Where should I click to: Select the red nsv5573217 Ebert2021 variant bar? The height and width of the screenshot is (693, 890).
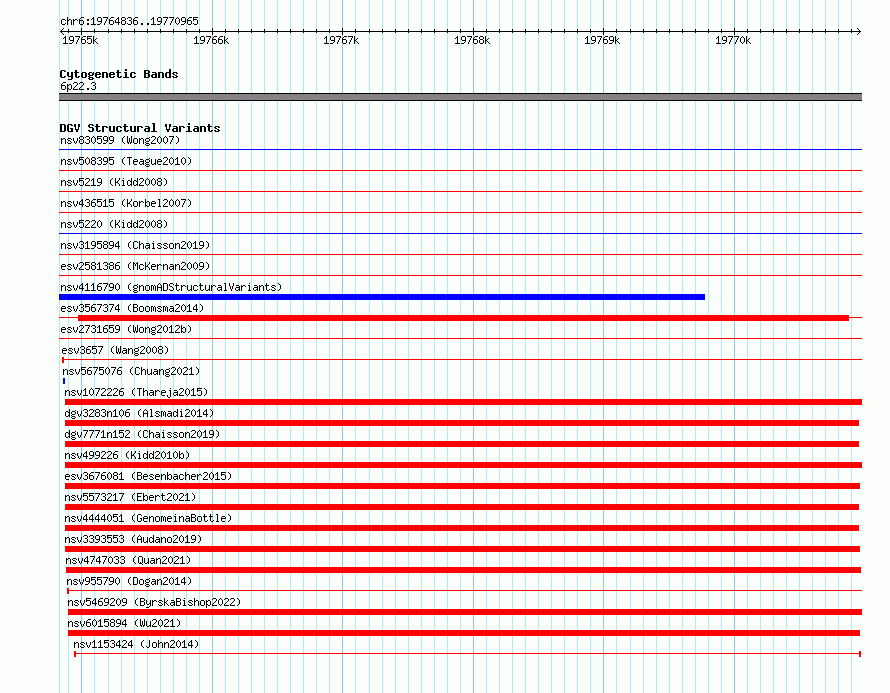[x=462, y=507]
